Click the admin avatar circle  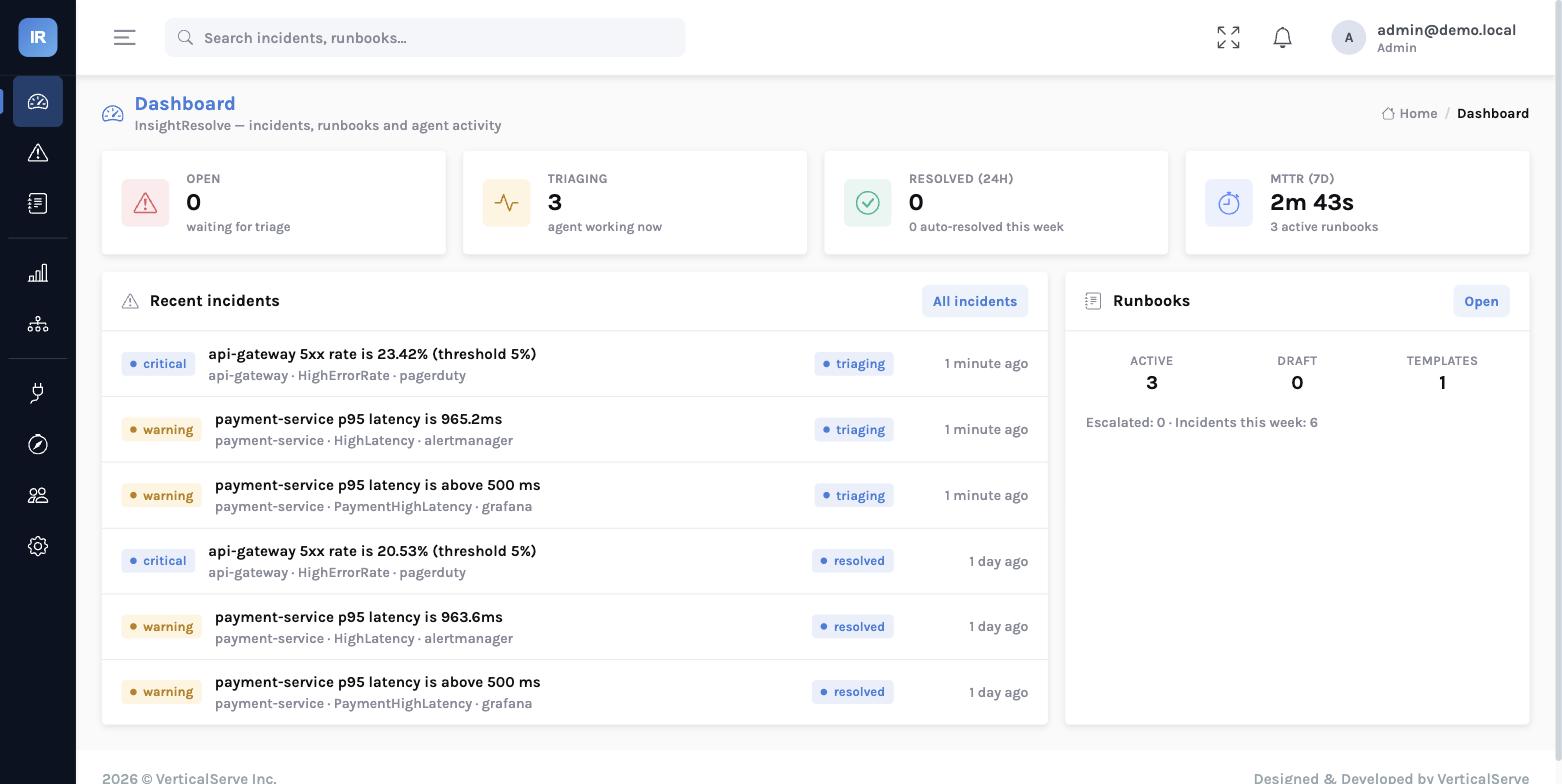(1349, 38)
